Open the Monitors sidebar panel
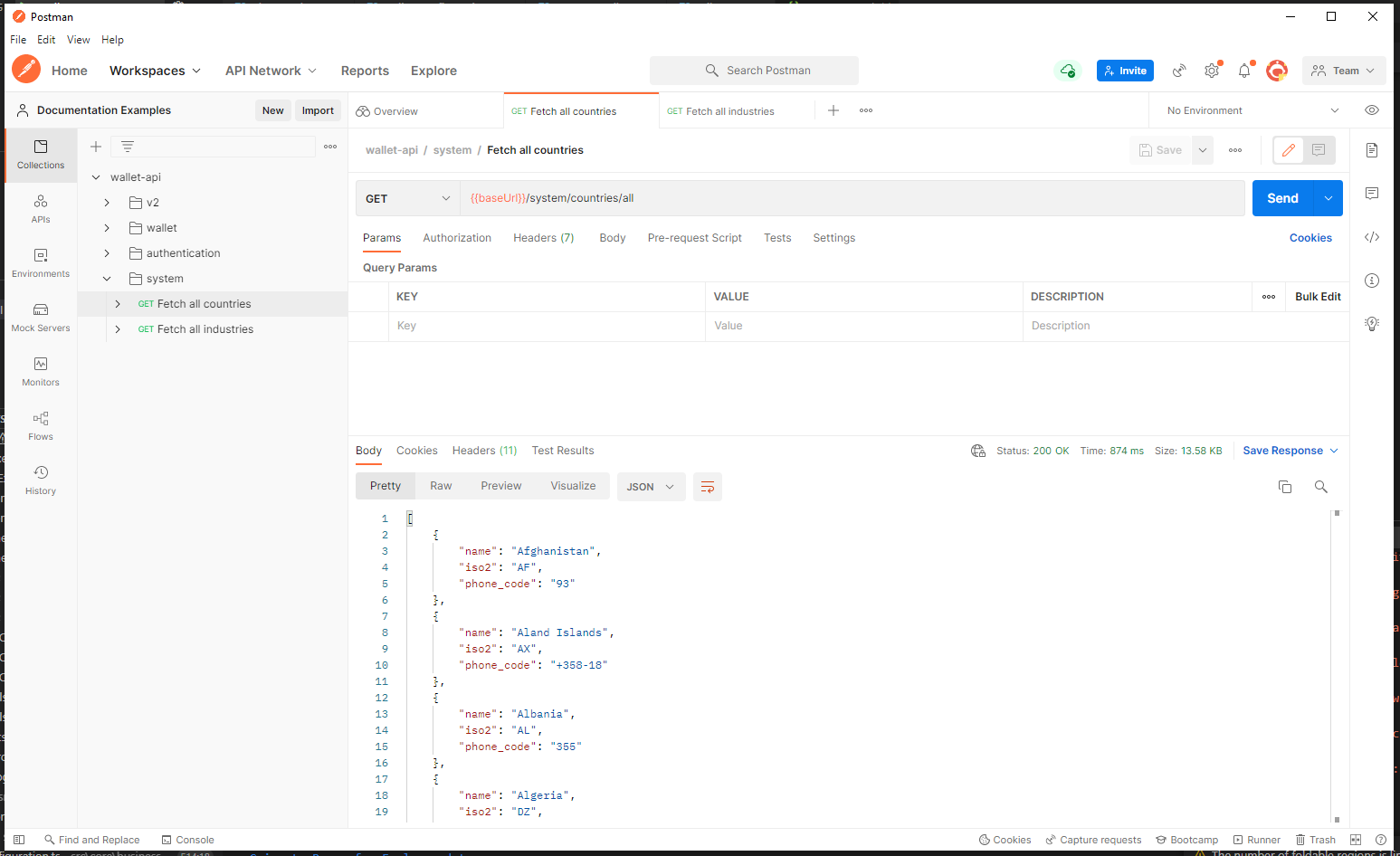 (x=41, y=372)
